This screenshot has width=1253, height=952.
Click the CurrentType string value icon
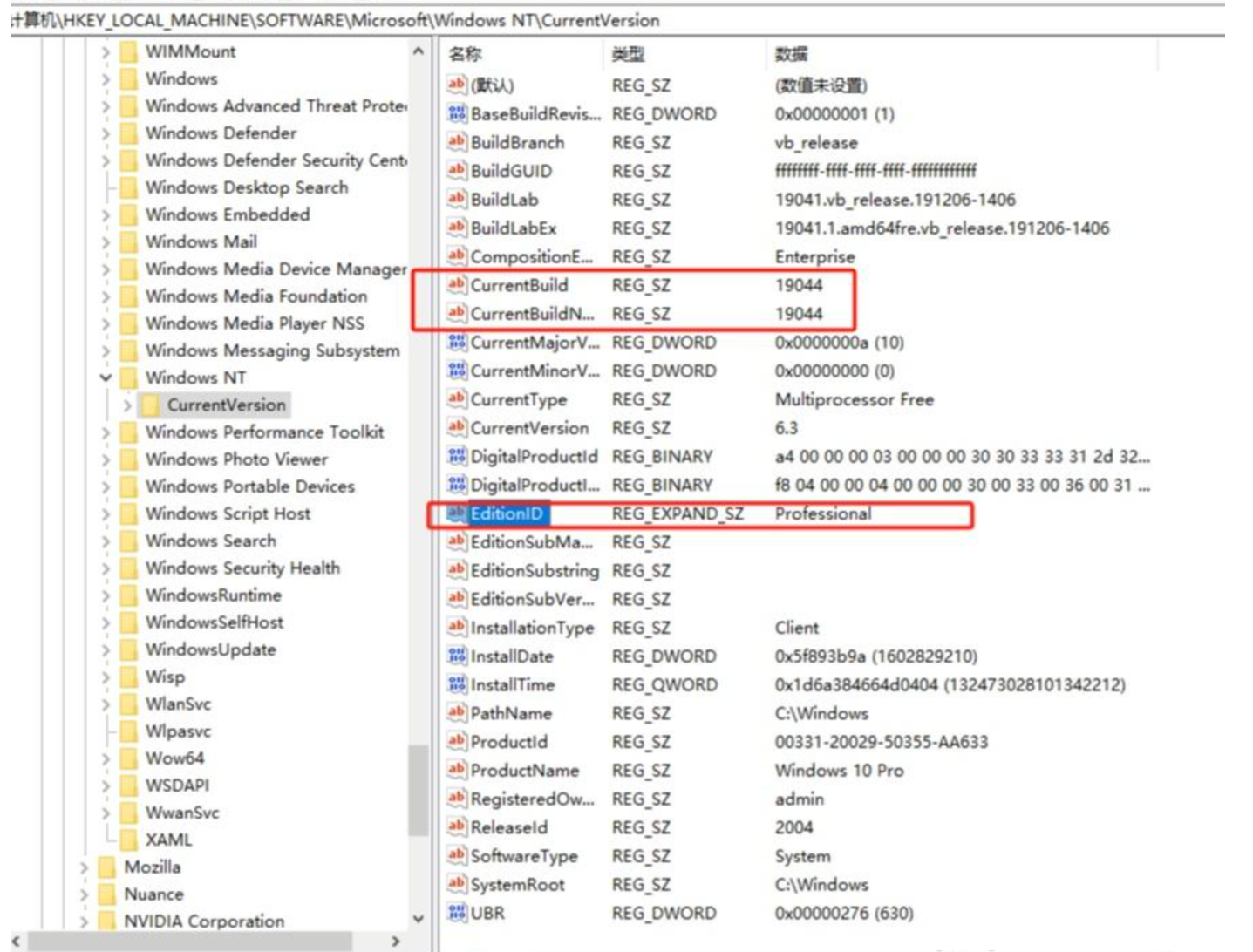click(x=457, y=399)
